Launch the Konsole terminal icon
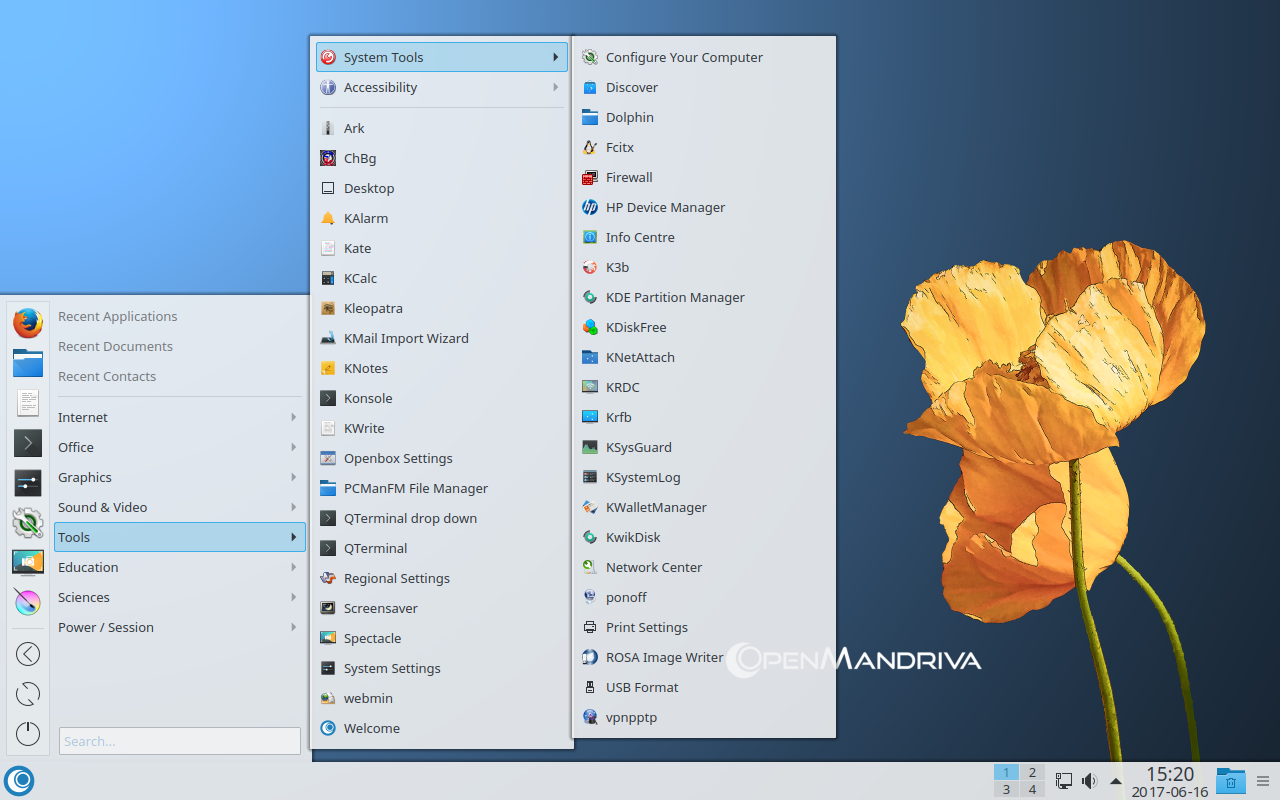 328,398
